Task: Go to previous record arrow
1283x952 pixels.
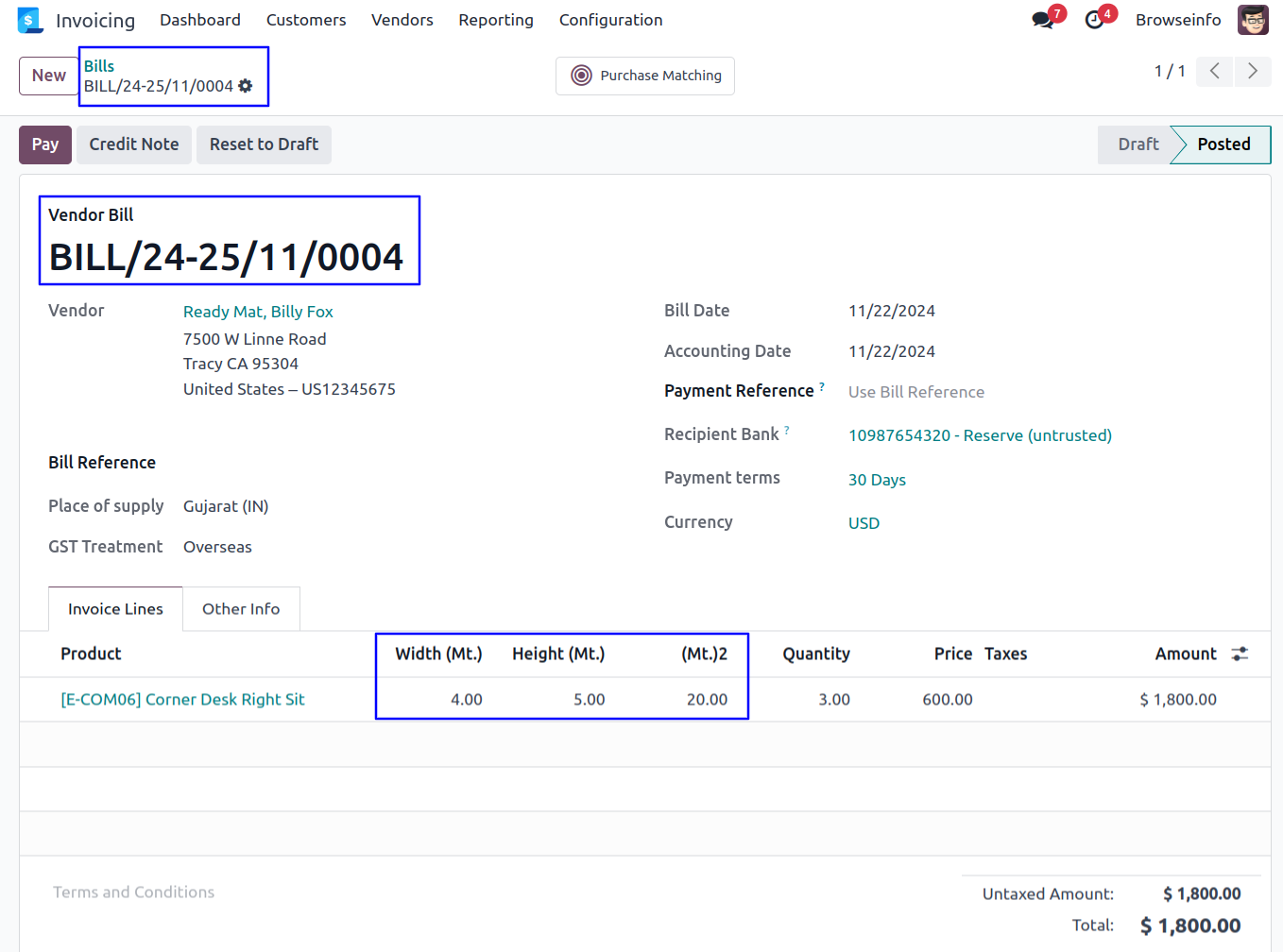Action: (x=1214, y=71)
